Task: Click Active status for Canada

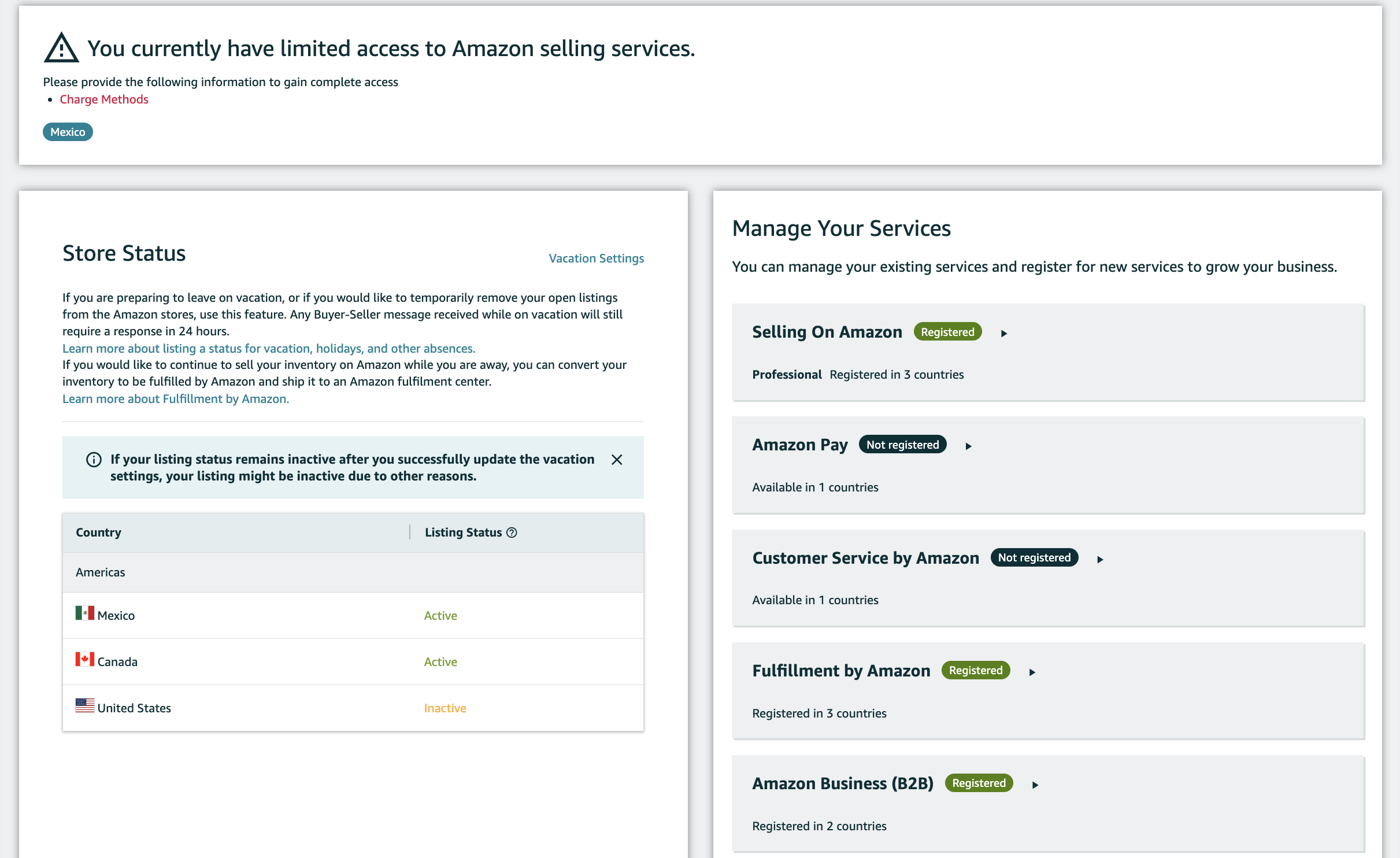Action: [x=440, y=661]
